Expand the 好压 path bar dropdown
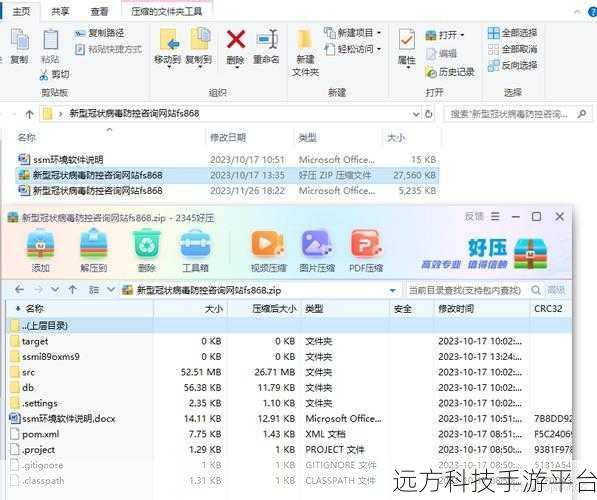The image size is (597, 500). [x=392, y=291]
